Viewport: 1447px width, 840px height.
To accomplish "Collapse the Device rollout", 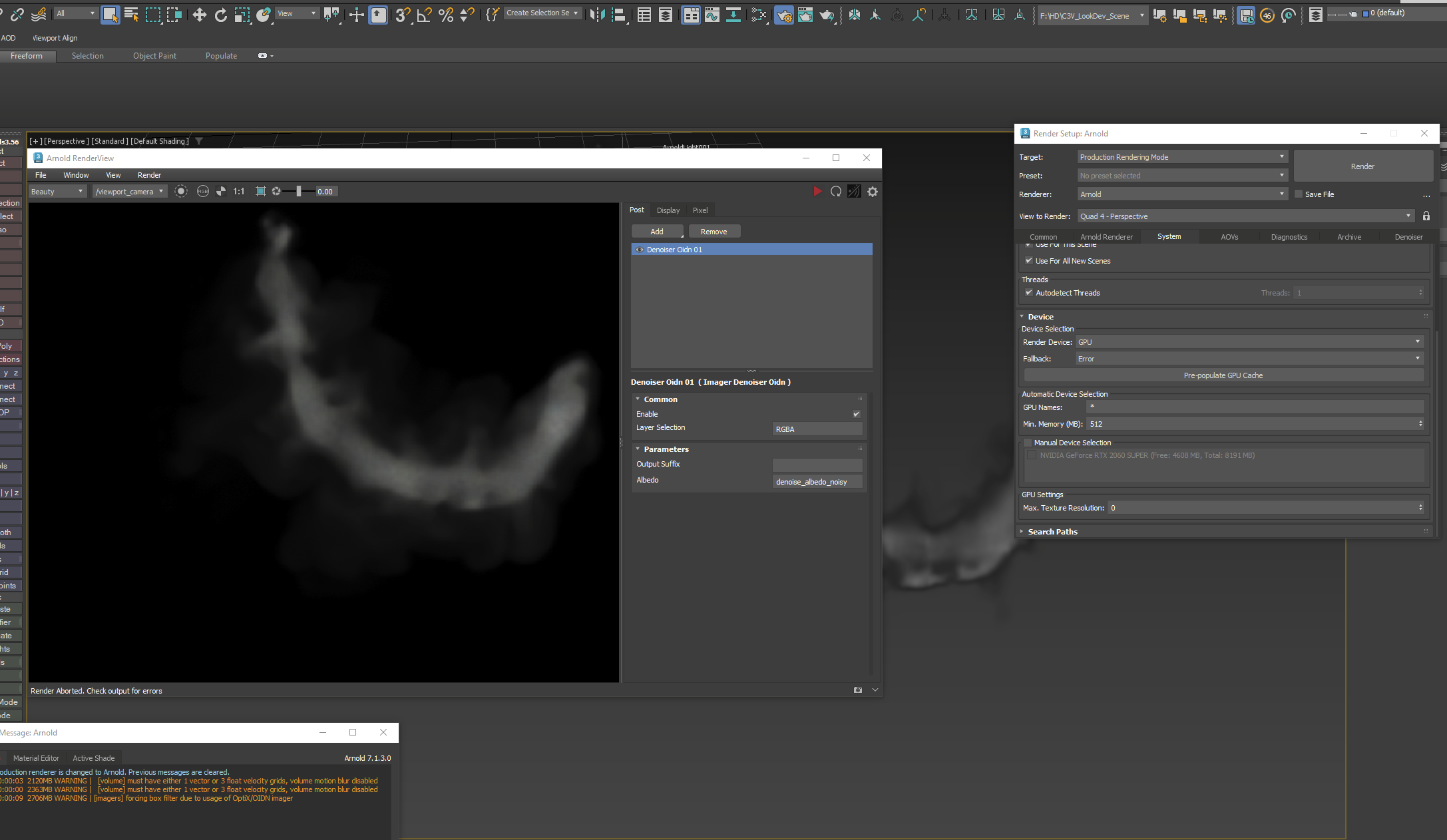I will point(1023,316).
